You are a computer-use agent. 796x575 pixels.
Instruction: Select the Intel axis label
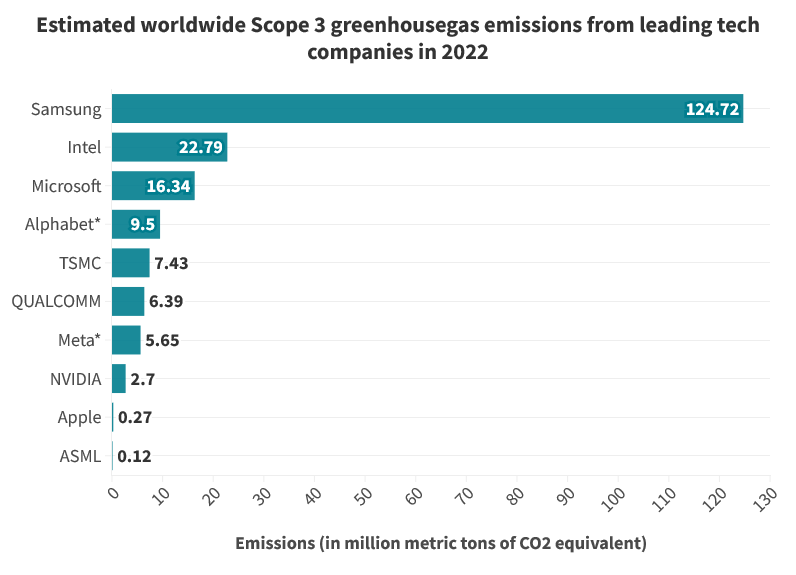pyautogui.click(x=84, y=147)
